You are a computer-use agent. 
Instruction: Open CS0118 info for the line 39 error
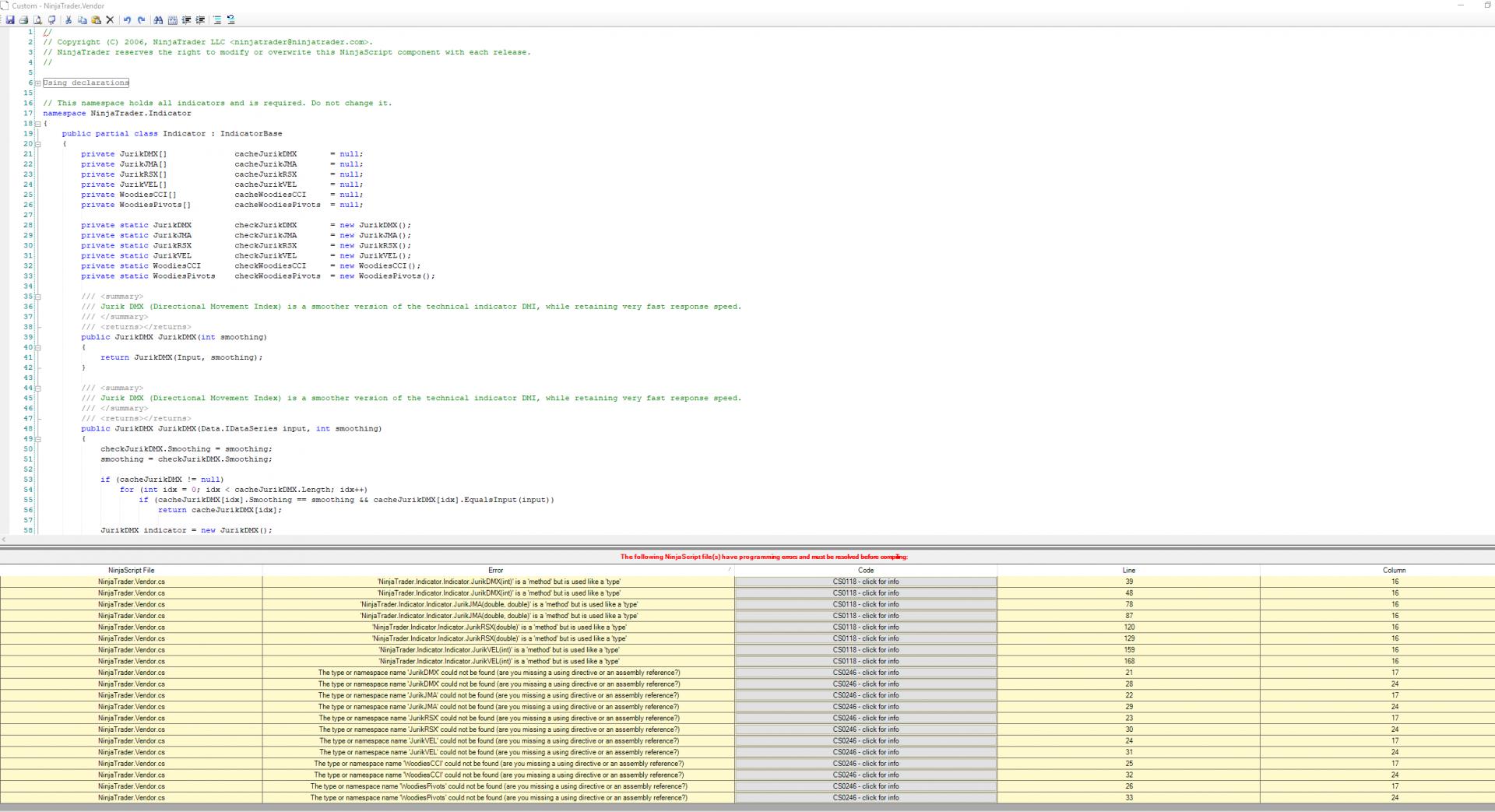click(866, 582)
